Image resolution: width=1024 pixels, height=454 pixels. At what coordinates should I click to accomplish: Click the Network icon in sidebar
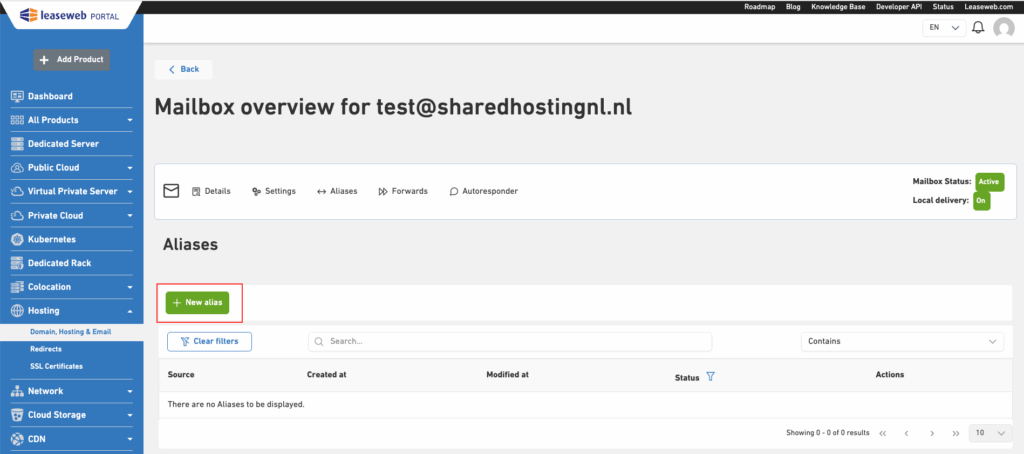(x=18, y=391)
